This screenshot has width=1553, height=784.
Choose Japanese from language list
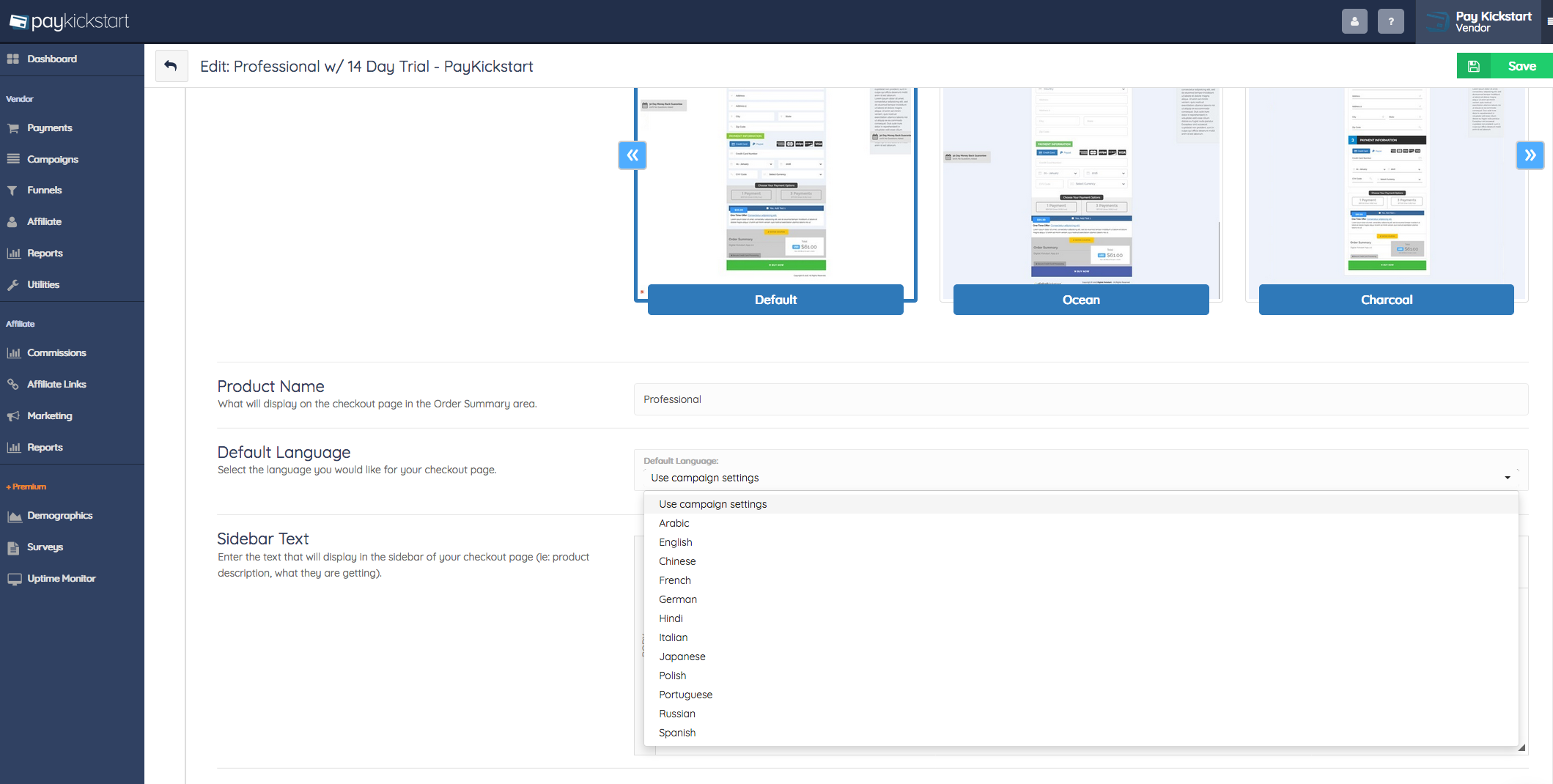(1081, 657)
